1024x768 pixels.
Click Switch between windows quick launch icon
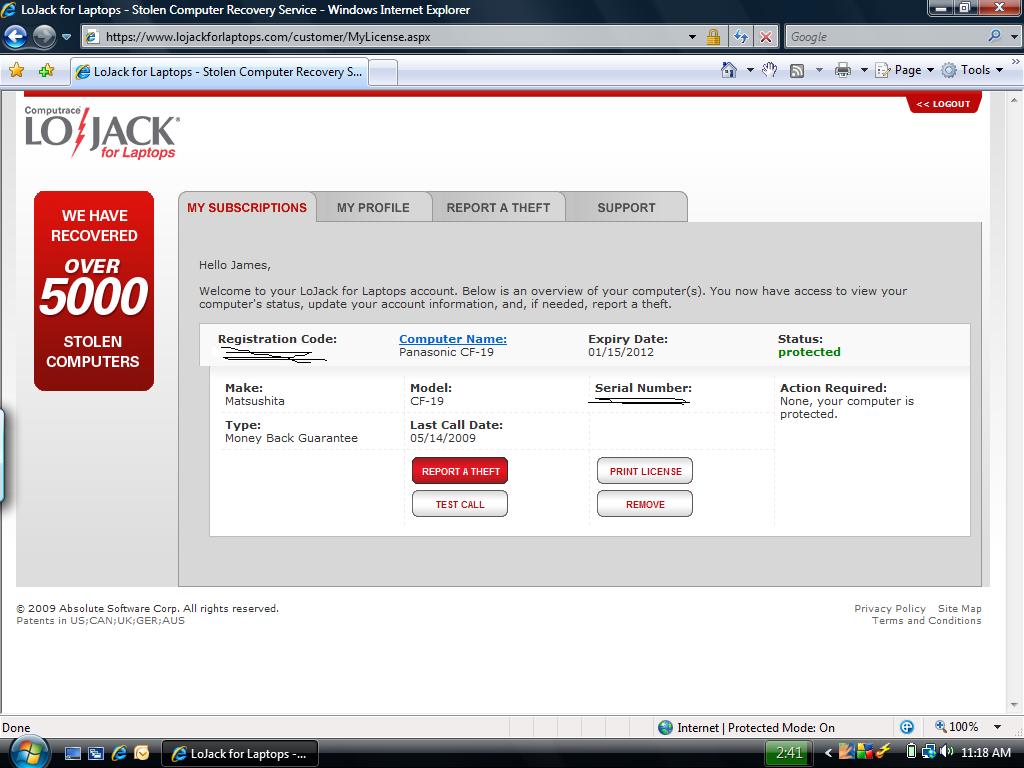click(95, 754)
